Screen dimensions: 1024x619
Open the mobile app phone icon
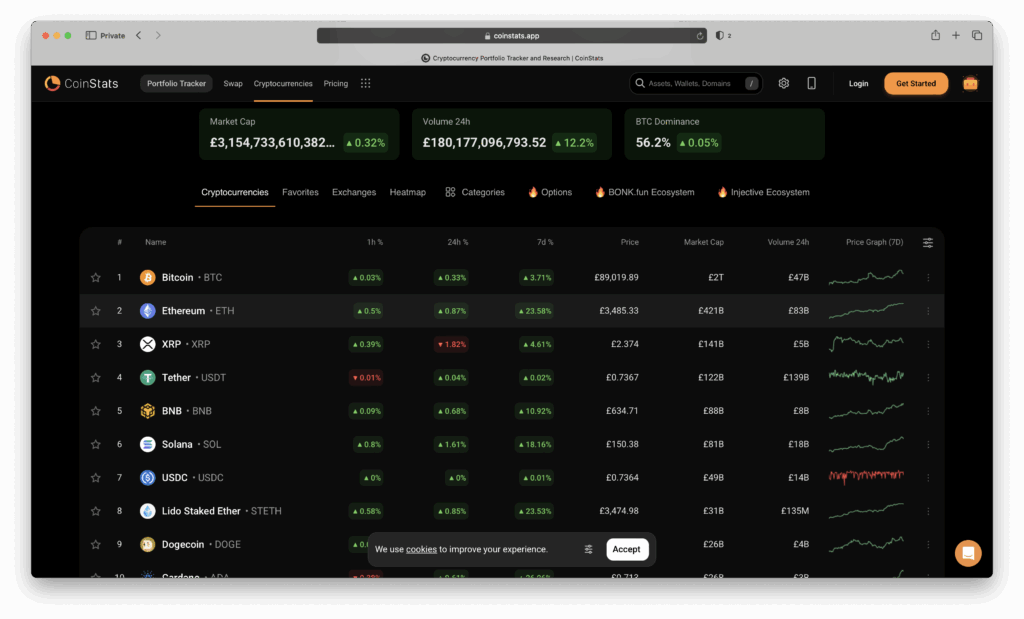click(811, 83)
